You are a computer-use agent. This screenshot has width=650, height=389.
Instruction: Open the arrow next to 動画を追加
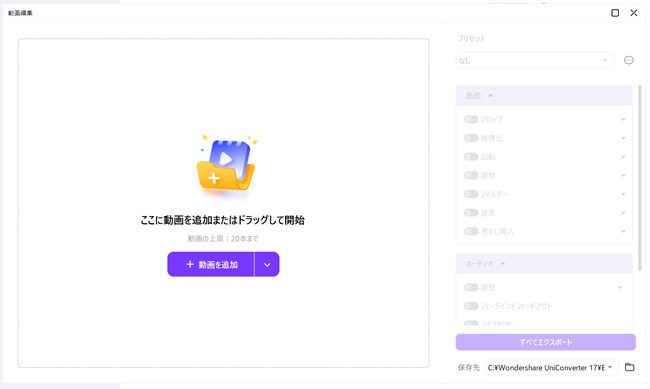tap(267, 264)
